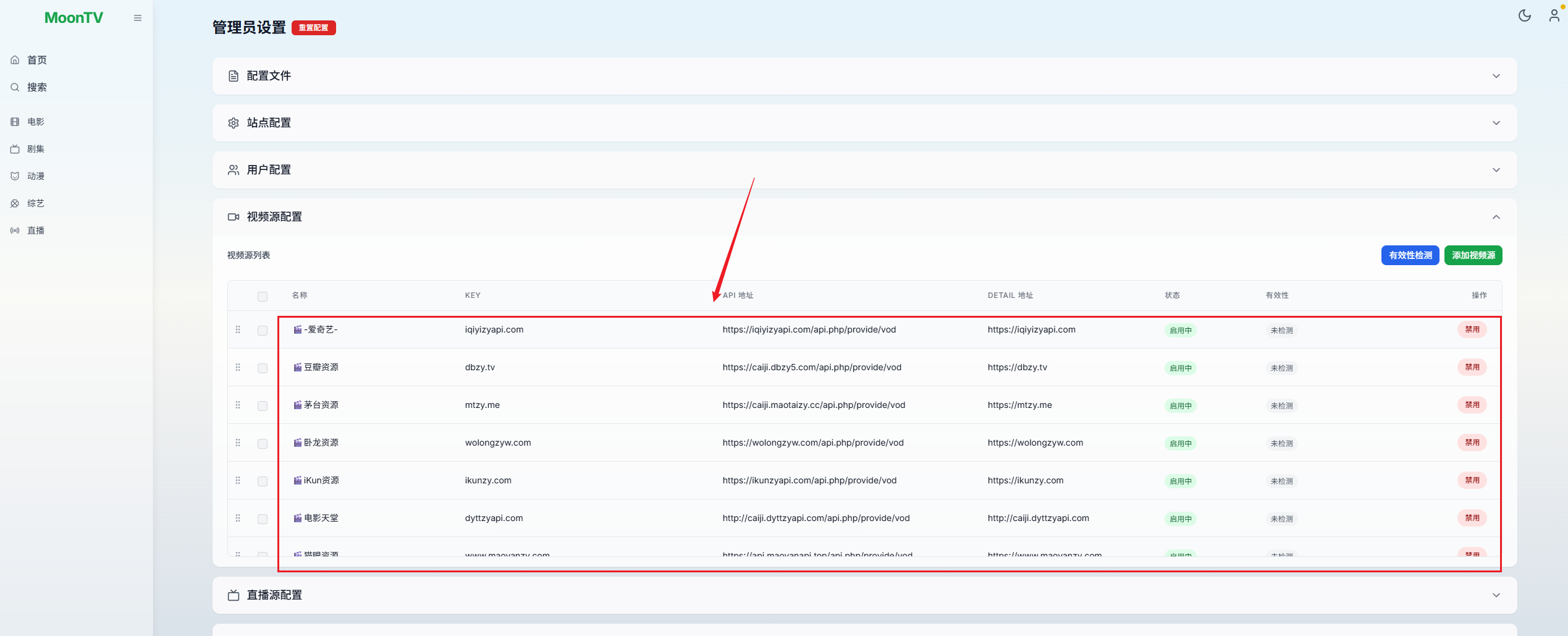1568x636 pixels.
Task: Click the 站点配置 gear icon
Action: [234, 123]
